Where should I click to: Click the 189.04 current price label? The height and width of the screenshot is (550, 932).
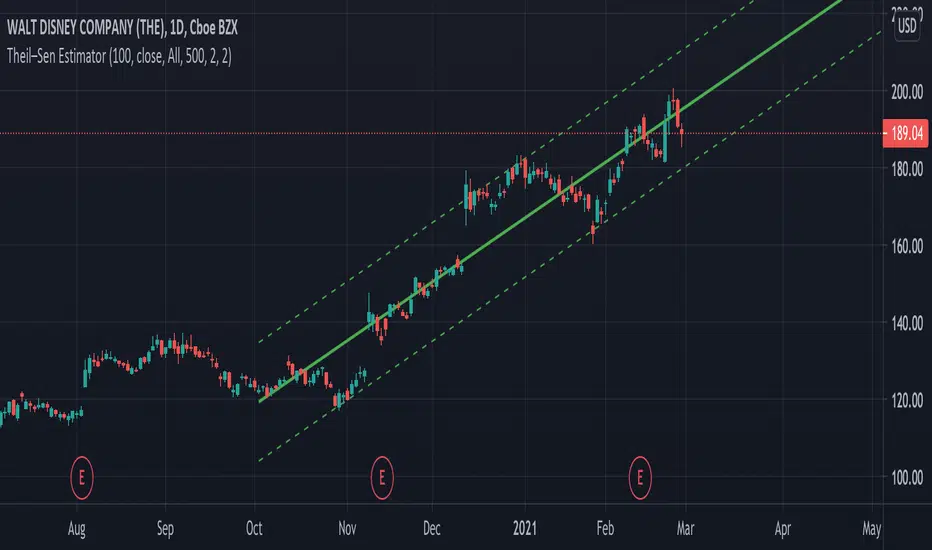(x=906, y=133)
